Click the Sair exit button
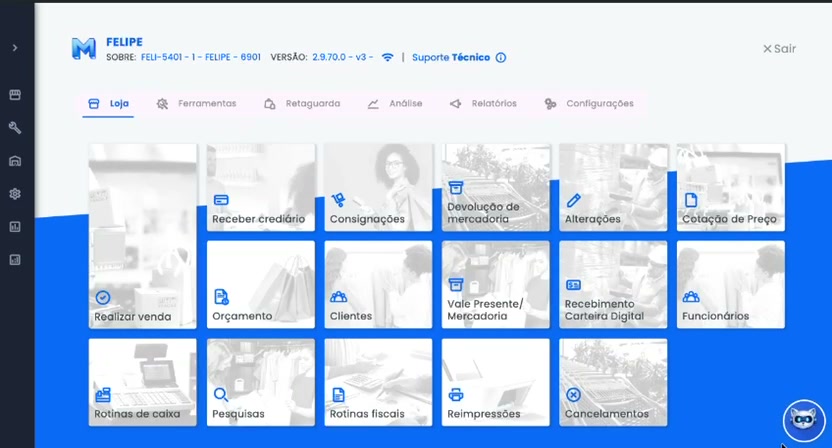Screen dimensions: 832x448 click(x=779, y=48)
